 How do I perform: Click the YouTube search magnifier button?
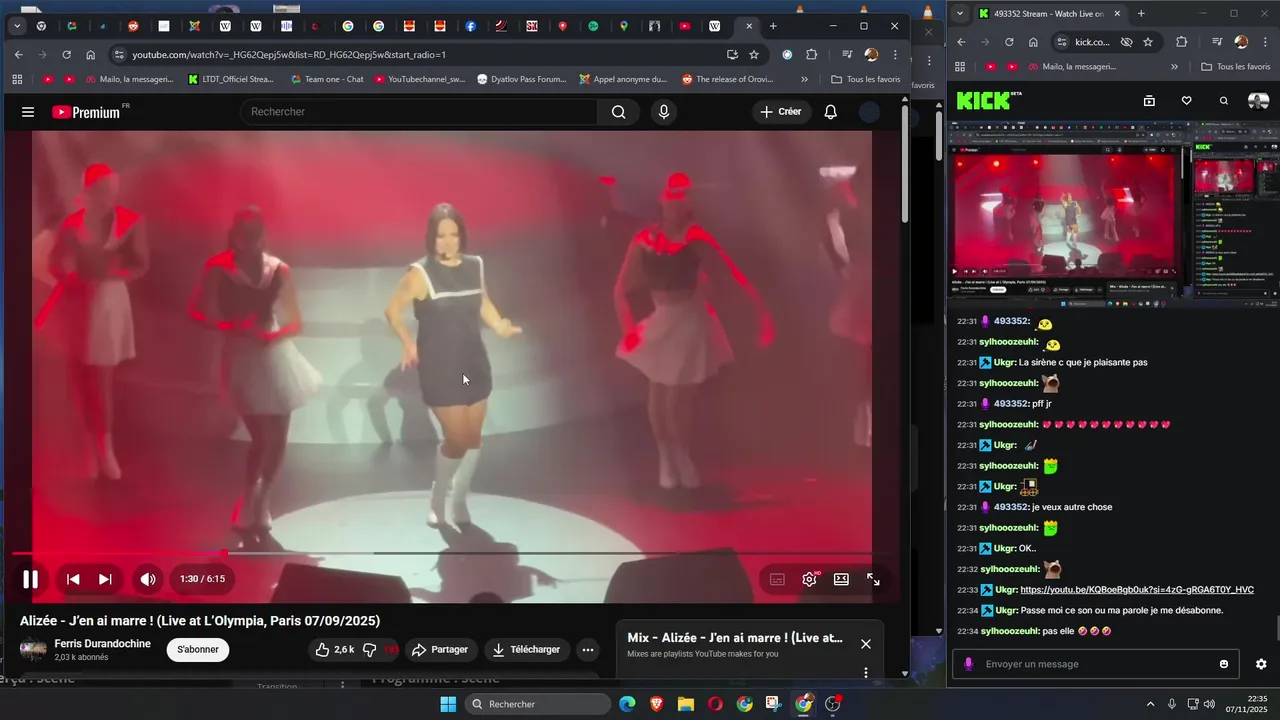pyautogui.click(x=619, y=112)
